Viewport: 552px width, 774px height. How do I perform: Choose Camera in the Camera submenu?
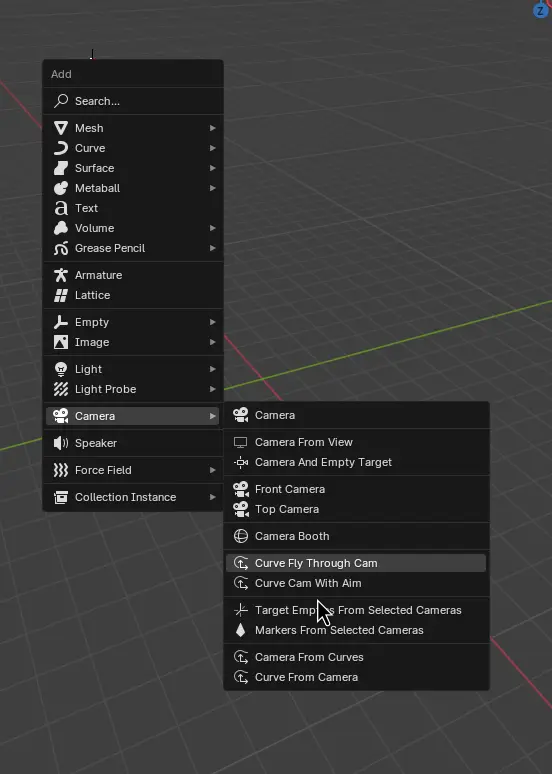click(x=356, y=415)
